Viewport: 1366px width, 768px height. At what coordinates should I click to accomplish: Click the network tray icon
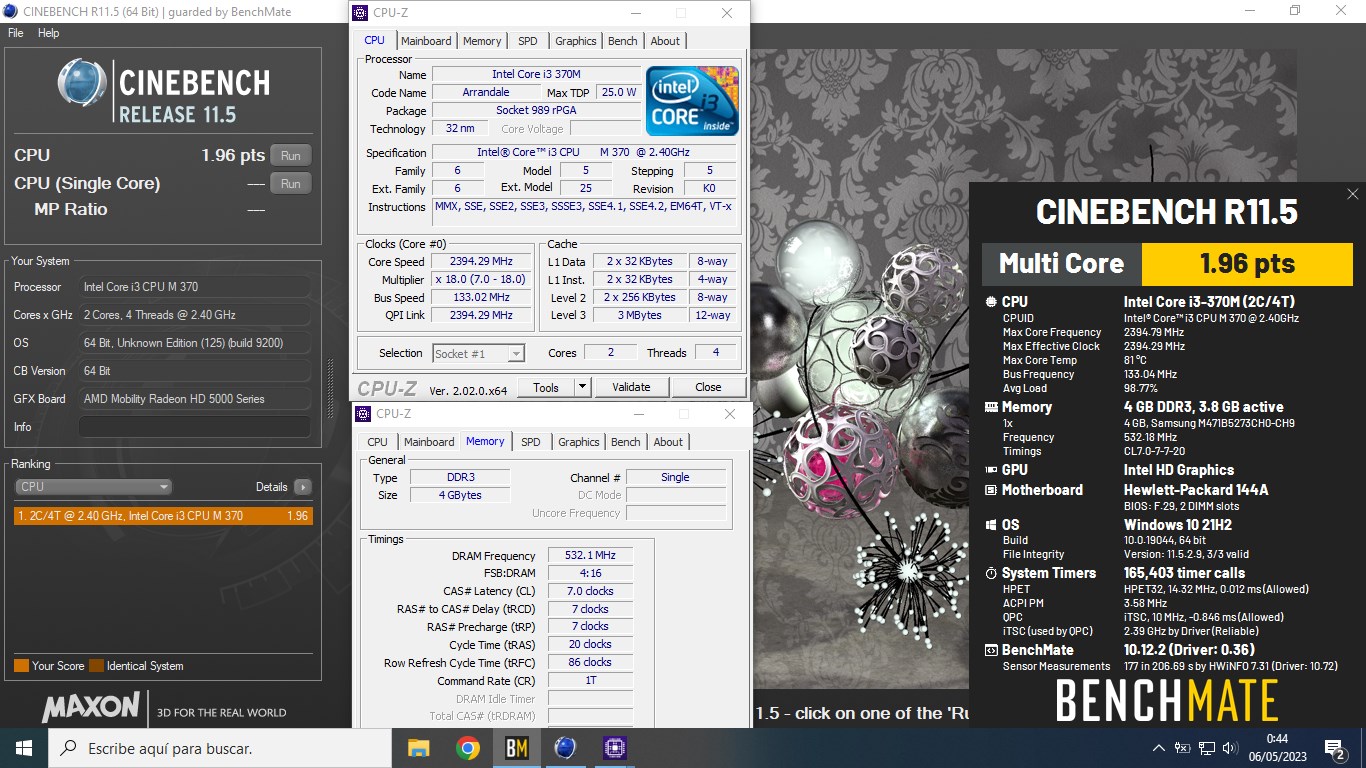tap(1207, 748)
